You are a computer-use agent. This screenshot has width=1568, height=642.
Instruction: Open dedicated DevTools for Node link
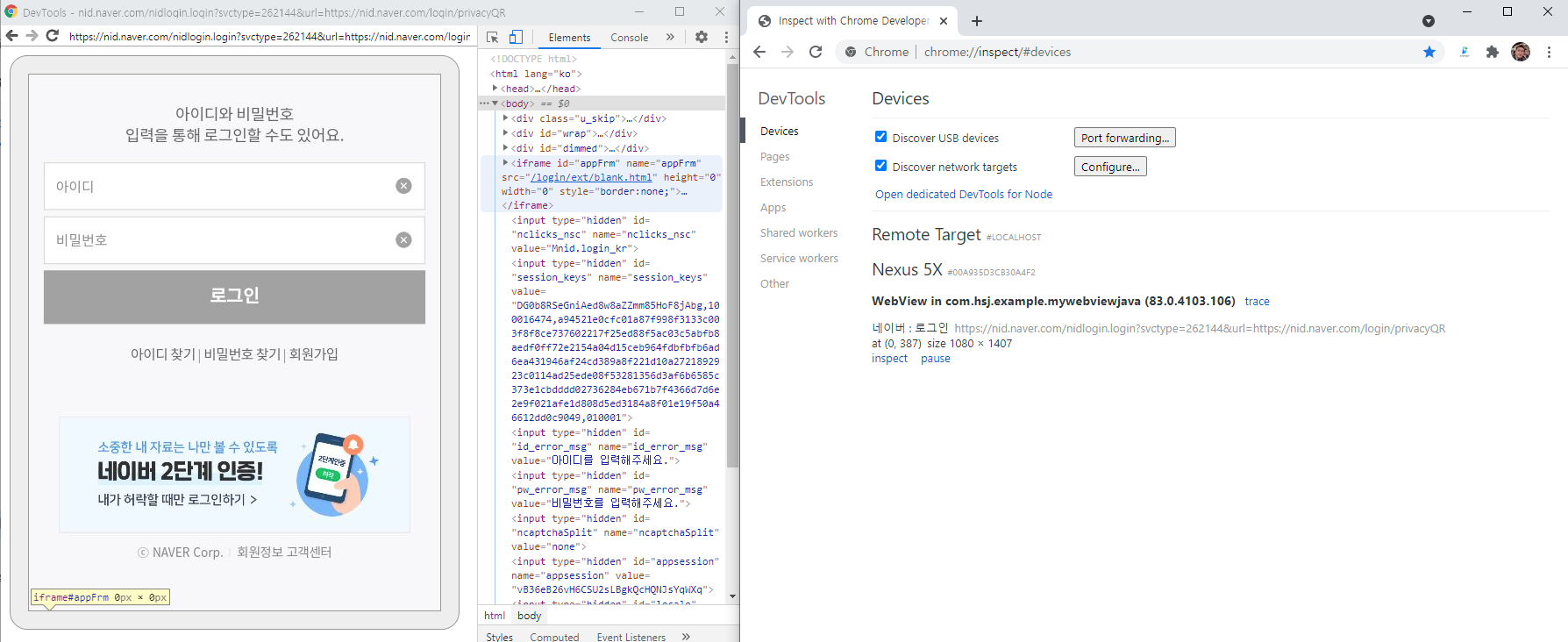pyautogui.click(x=964, y=195)
